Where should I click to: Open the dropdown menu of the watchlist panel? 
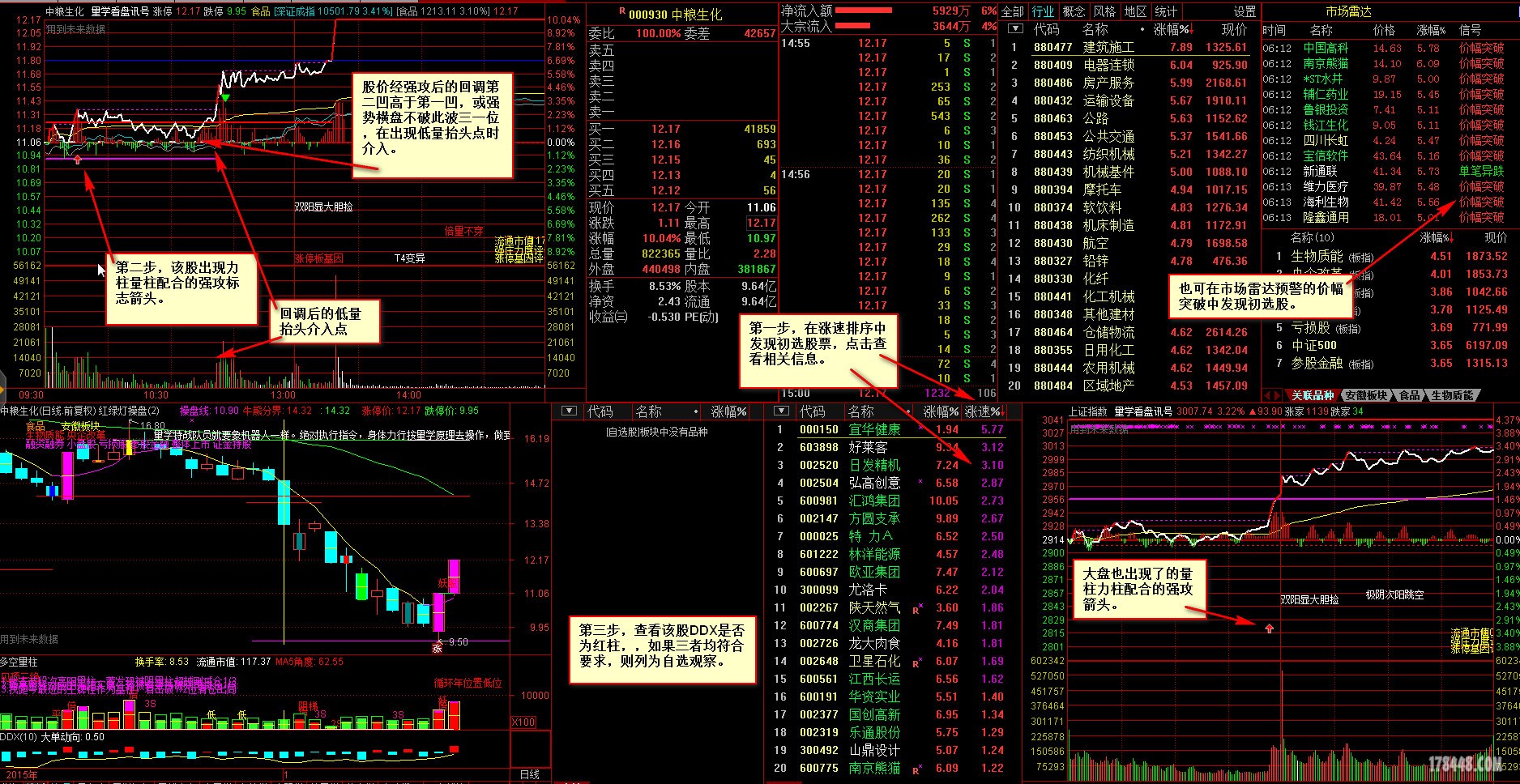tap(570, 411)
